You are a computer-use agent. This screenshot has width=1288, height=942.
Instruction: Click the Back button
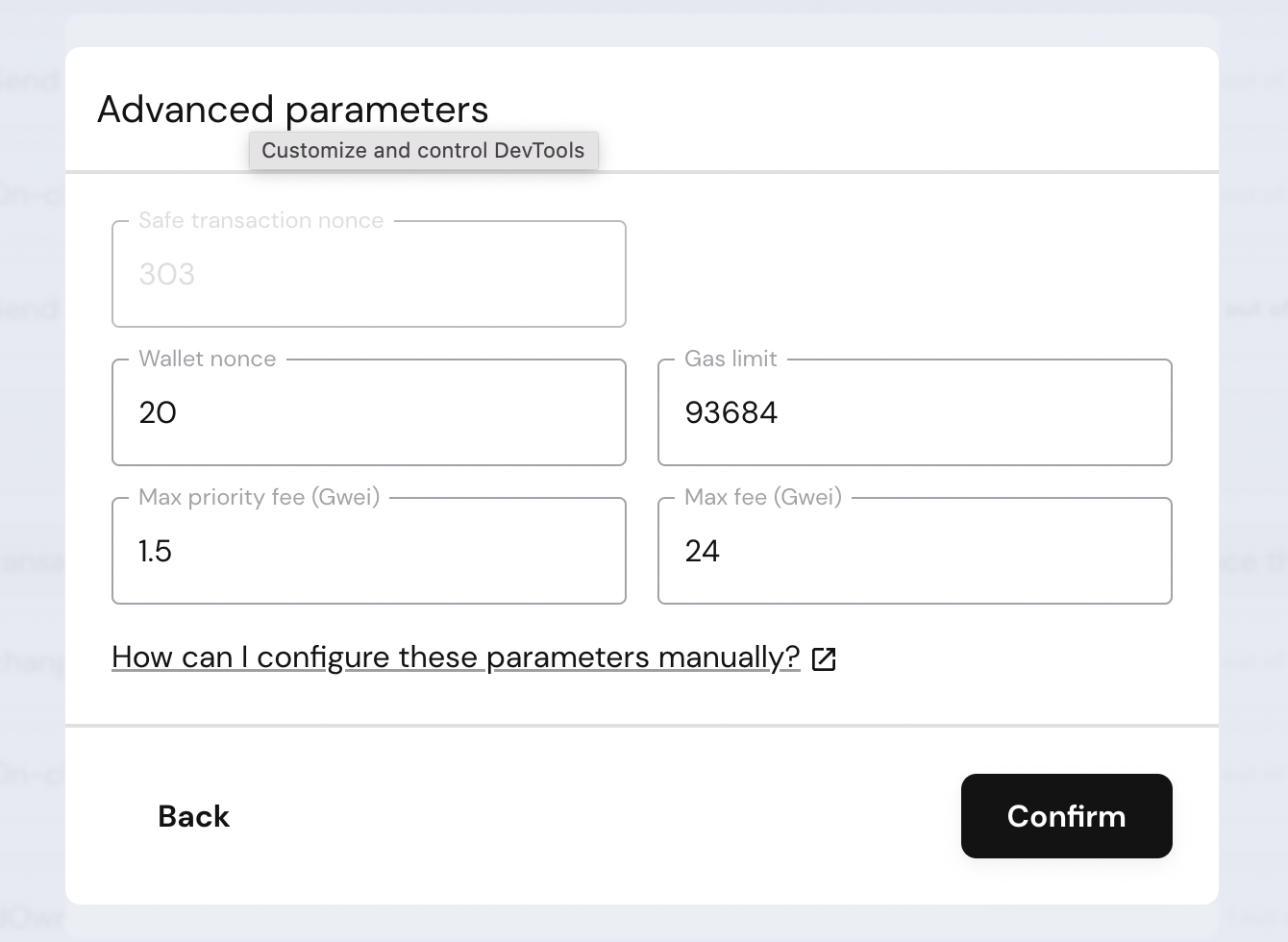192,816
